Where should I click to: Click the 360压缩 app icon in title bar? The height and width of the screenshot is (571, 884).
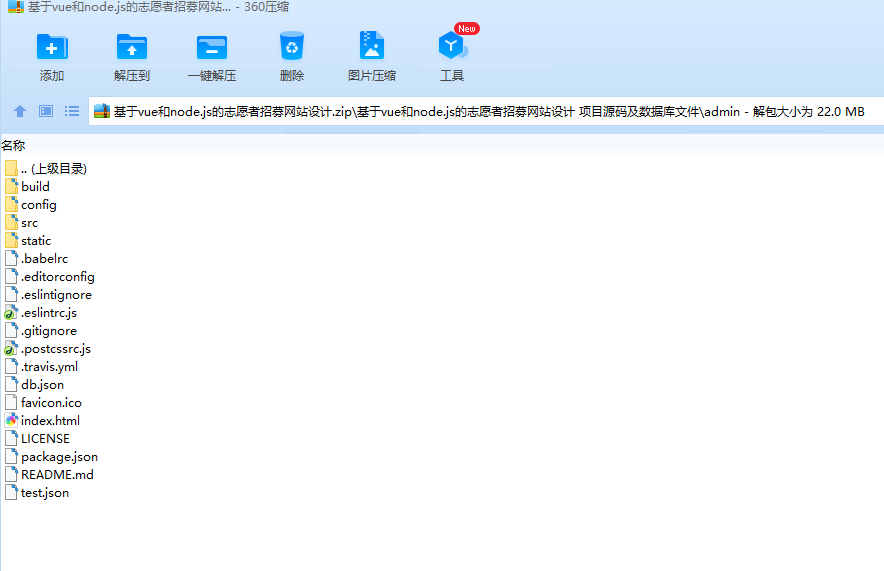[x=15, y=7]
